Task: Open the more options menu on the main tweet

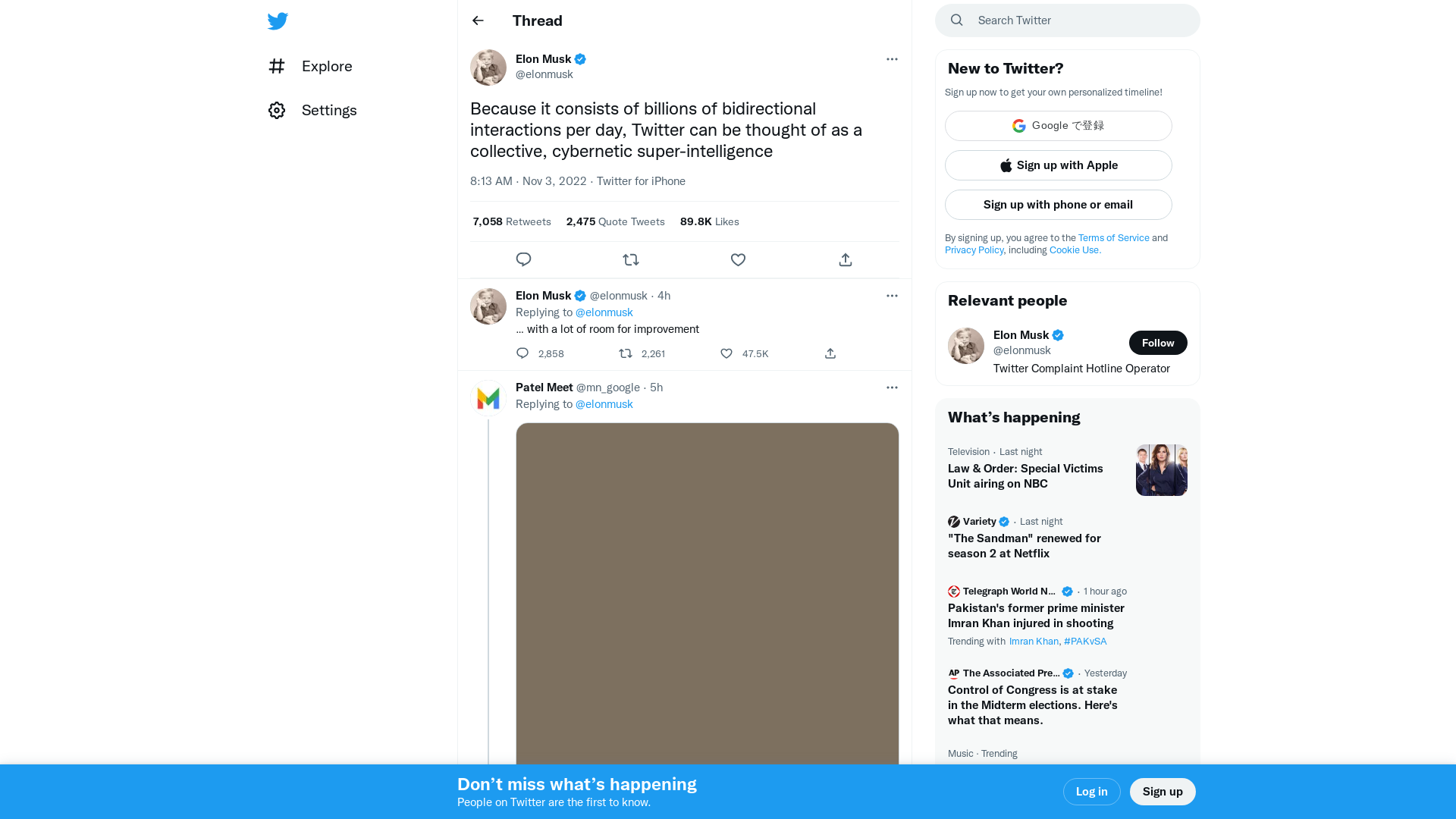Action: click(892, 59)
